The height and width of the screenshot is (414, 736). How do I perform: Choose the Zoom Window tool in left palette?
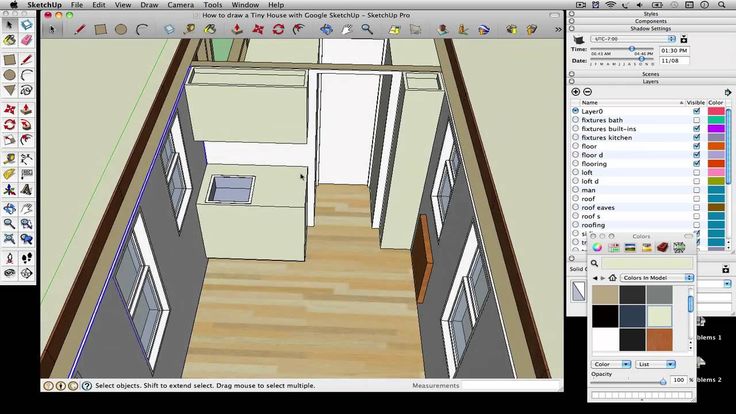pos(27,224)
